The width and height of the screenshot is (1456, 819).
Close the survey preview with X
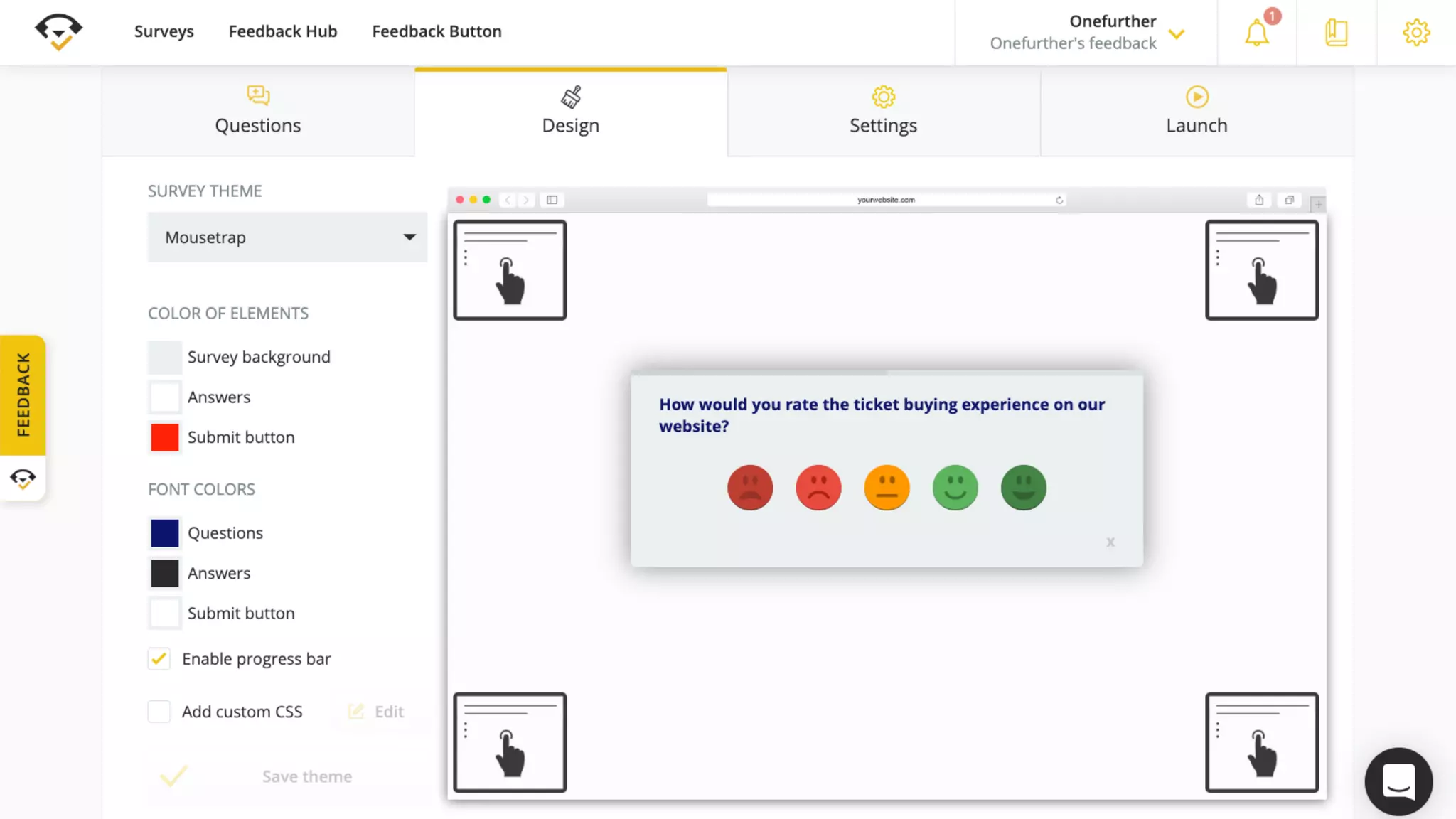[1110, 542]
